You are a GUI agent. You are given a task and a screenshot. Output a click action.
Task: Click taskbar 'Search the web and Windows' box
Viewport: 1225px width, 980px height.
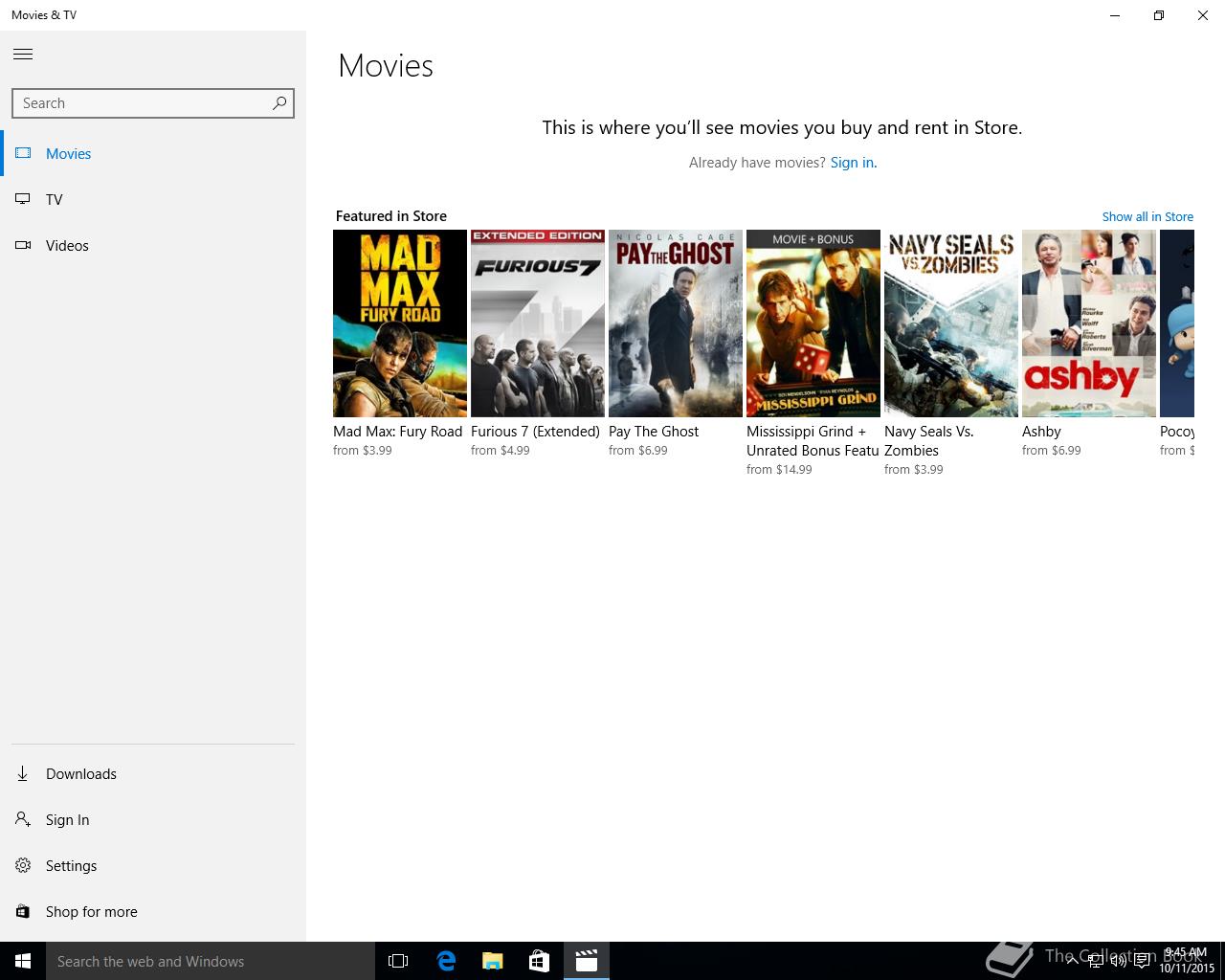pos(211,961)
